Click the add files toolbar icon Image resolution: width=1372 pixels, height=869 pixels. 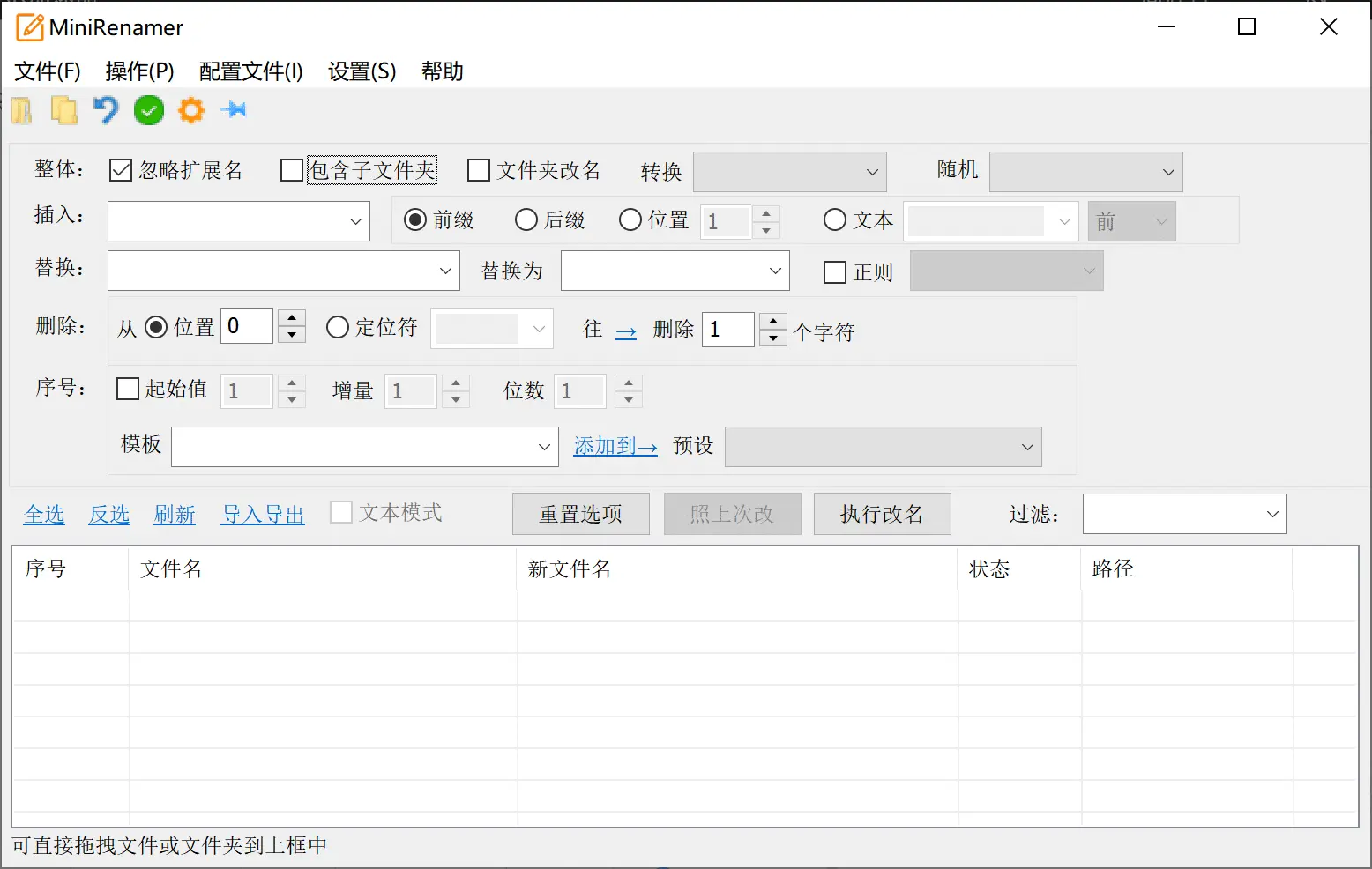[63, 110]
